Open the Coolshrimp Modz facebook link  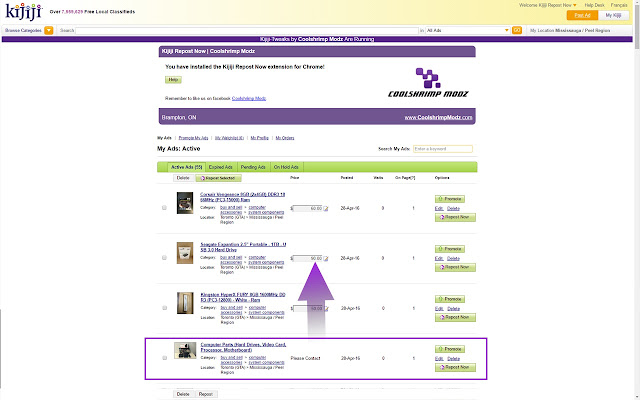coord(249,98)
